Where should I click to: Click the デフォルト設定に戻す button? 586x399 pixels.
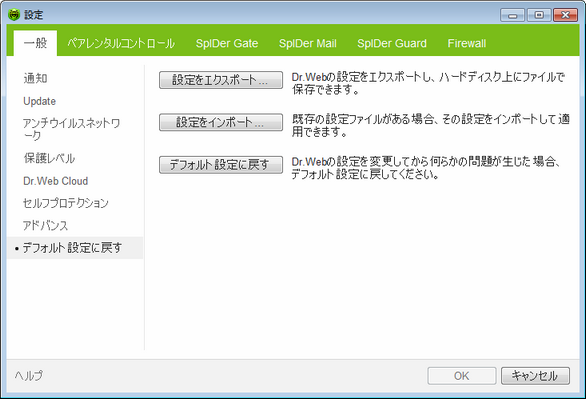coord(221,165)
